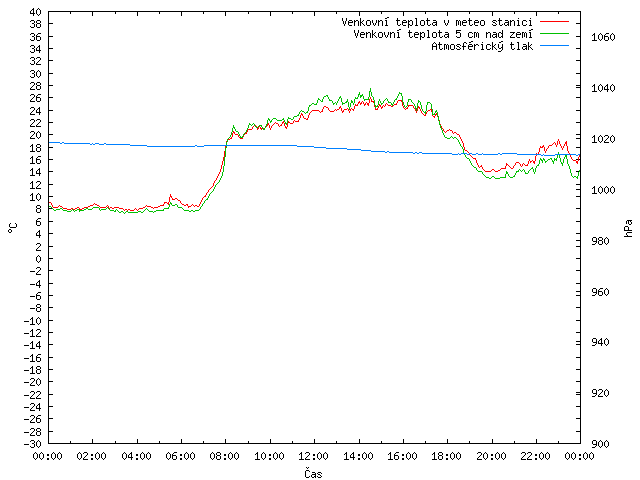
Task: Click the pressure label '980'
Action: click(600, 241)
